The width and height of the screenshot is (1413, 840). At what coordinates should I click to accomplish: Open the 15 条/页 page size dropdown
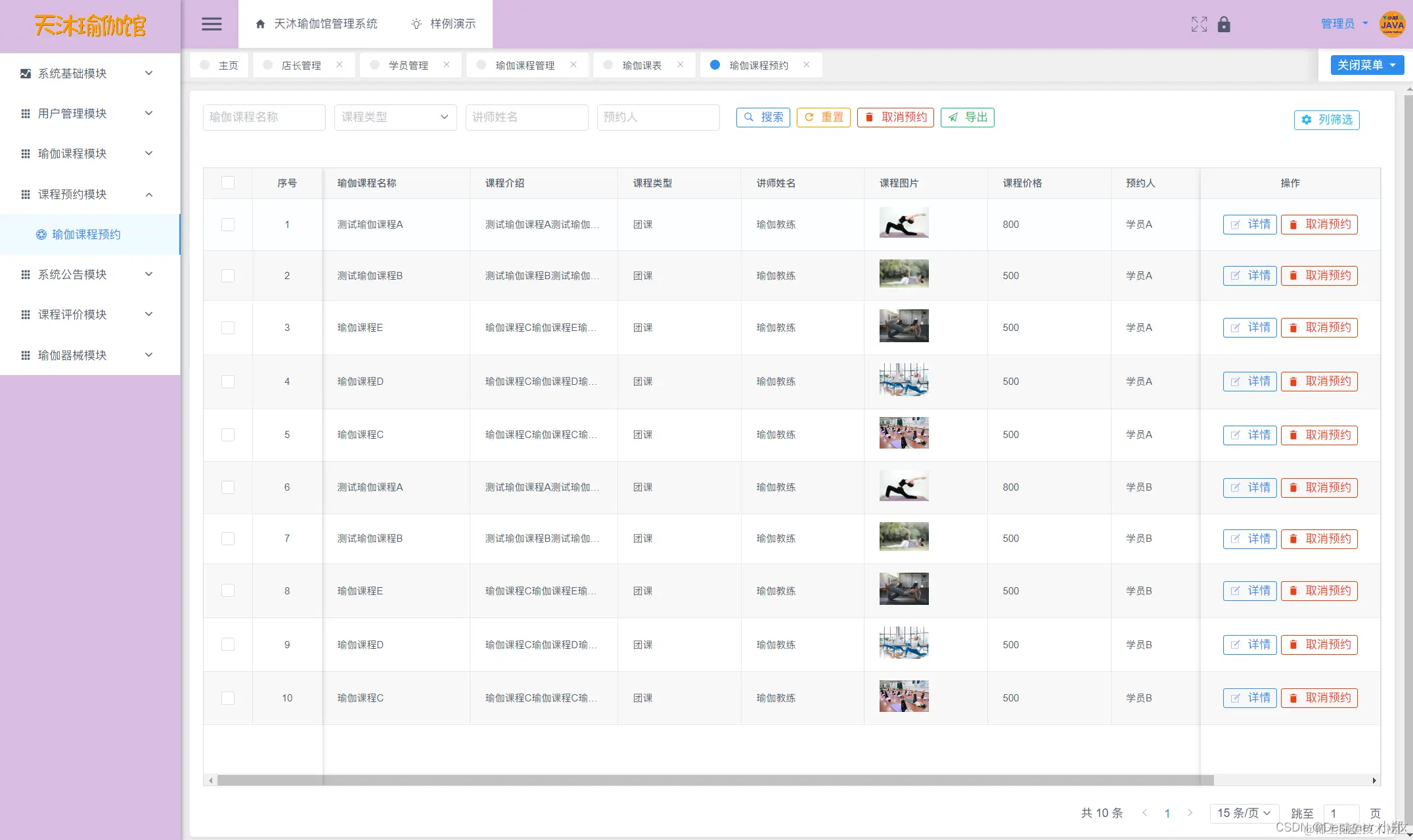tap(1244, 813)
